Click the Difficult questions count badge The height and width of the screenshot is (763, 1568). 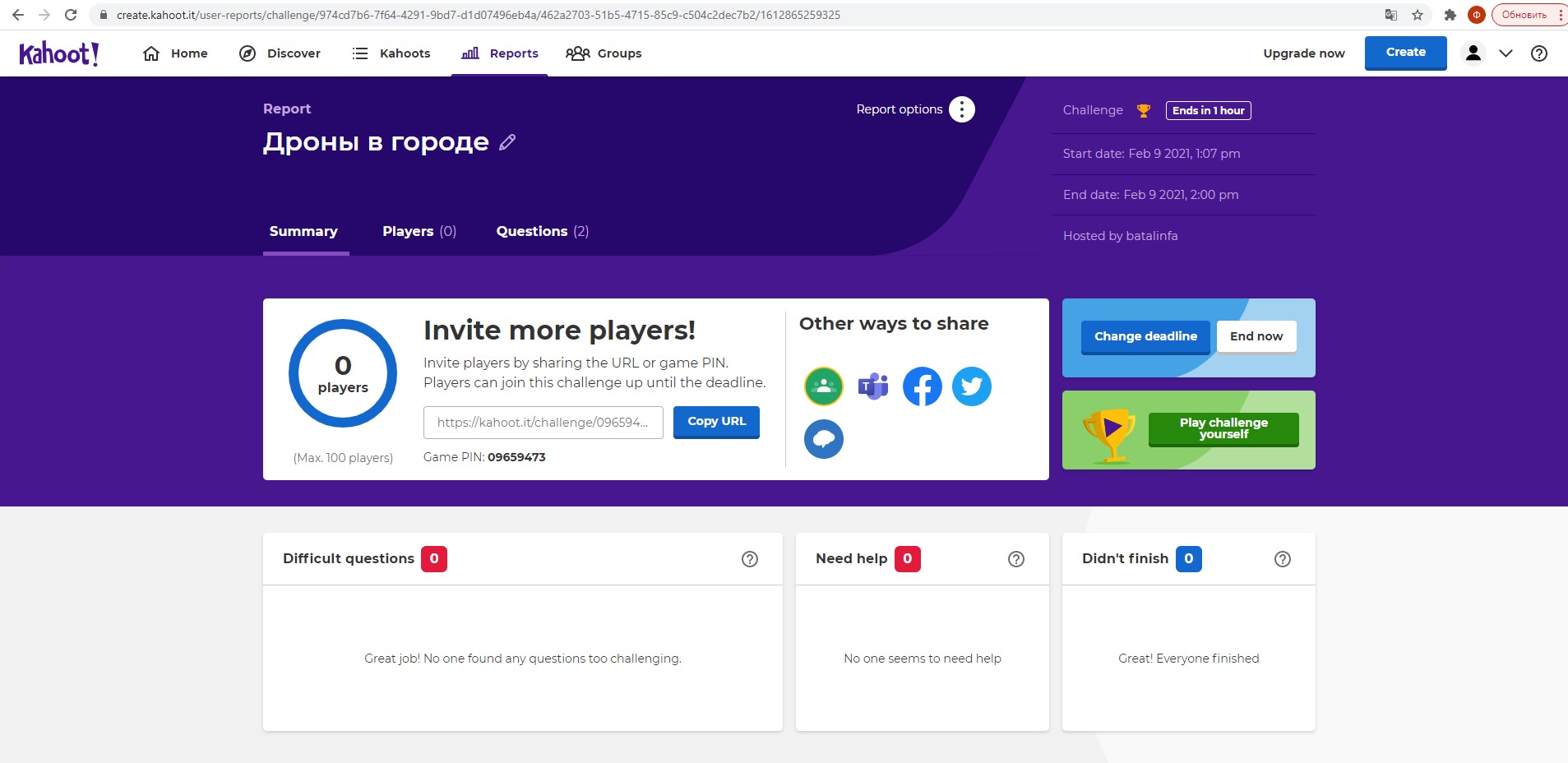coord(434,559)
